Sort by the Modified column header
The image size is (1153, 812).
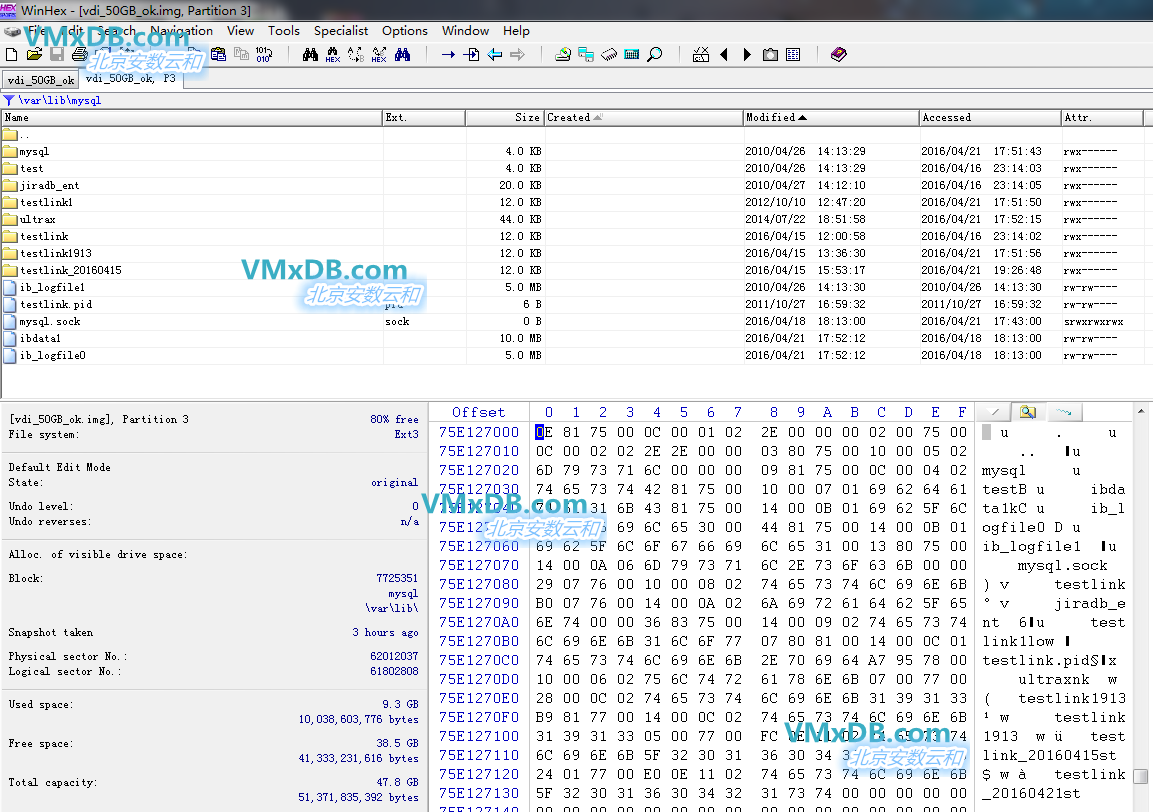point(831,118)
